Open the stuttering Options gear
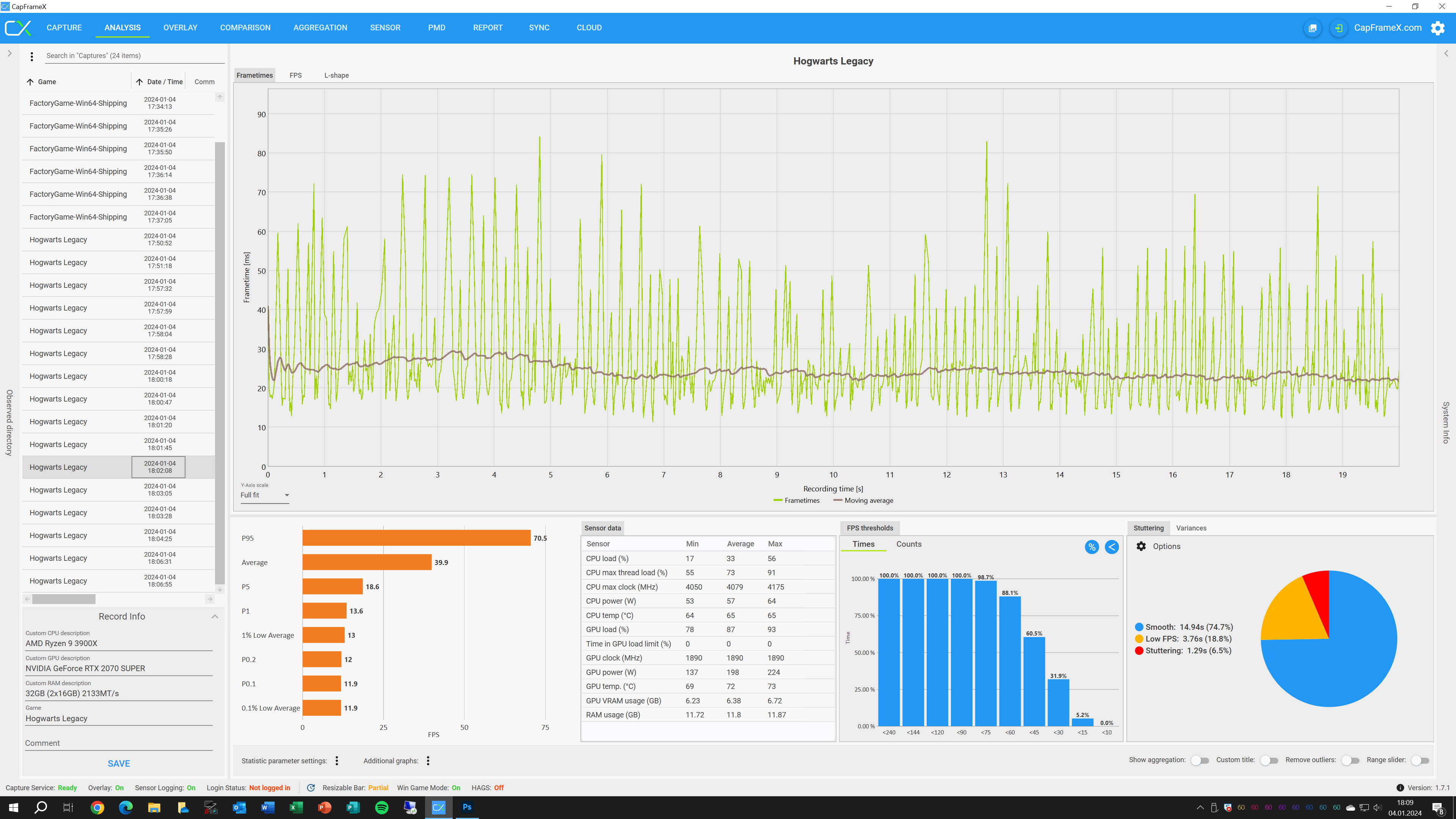The height and width of the screenshot is (819, 1456). coord(1141,546)
